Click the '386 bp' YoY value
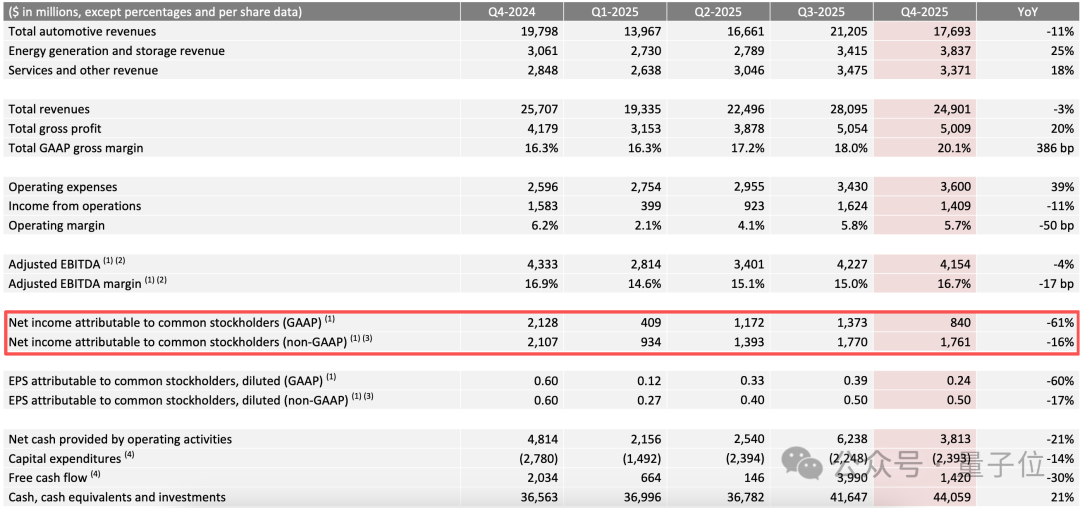 tap(1053, 148)
